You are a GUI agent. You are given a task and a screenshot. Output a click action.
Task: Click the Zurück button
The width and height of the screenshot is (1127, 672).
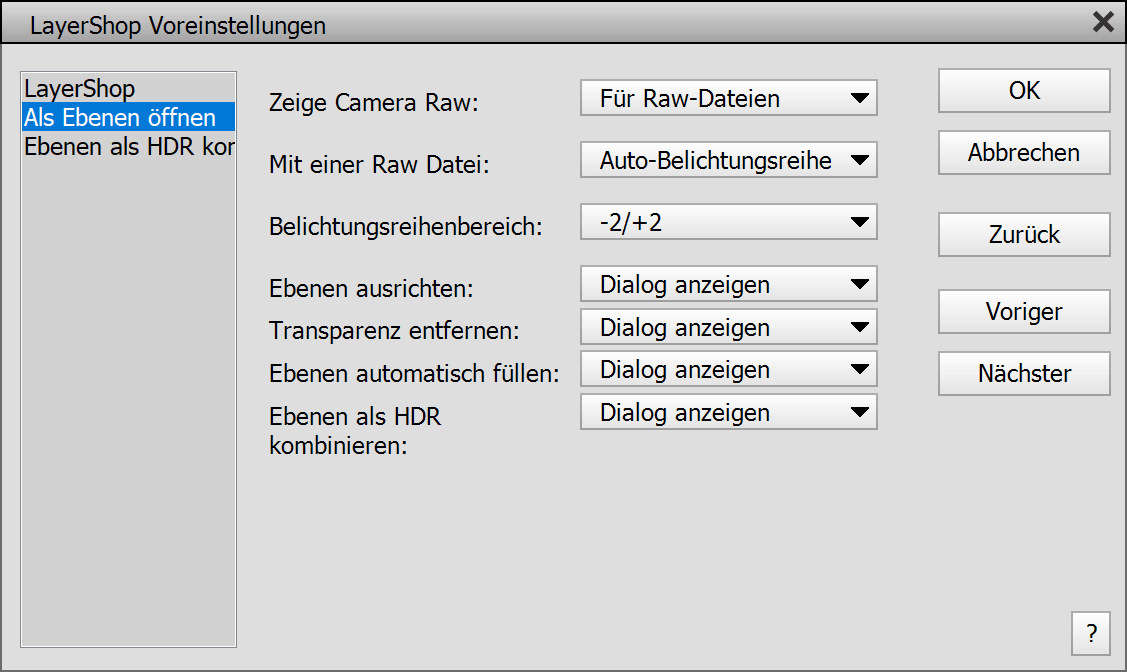click(1024, 235)
